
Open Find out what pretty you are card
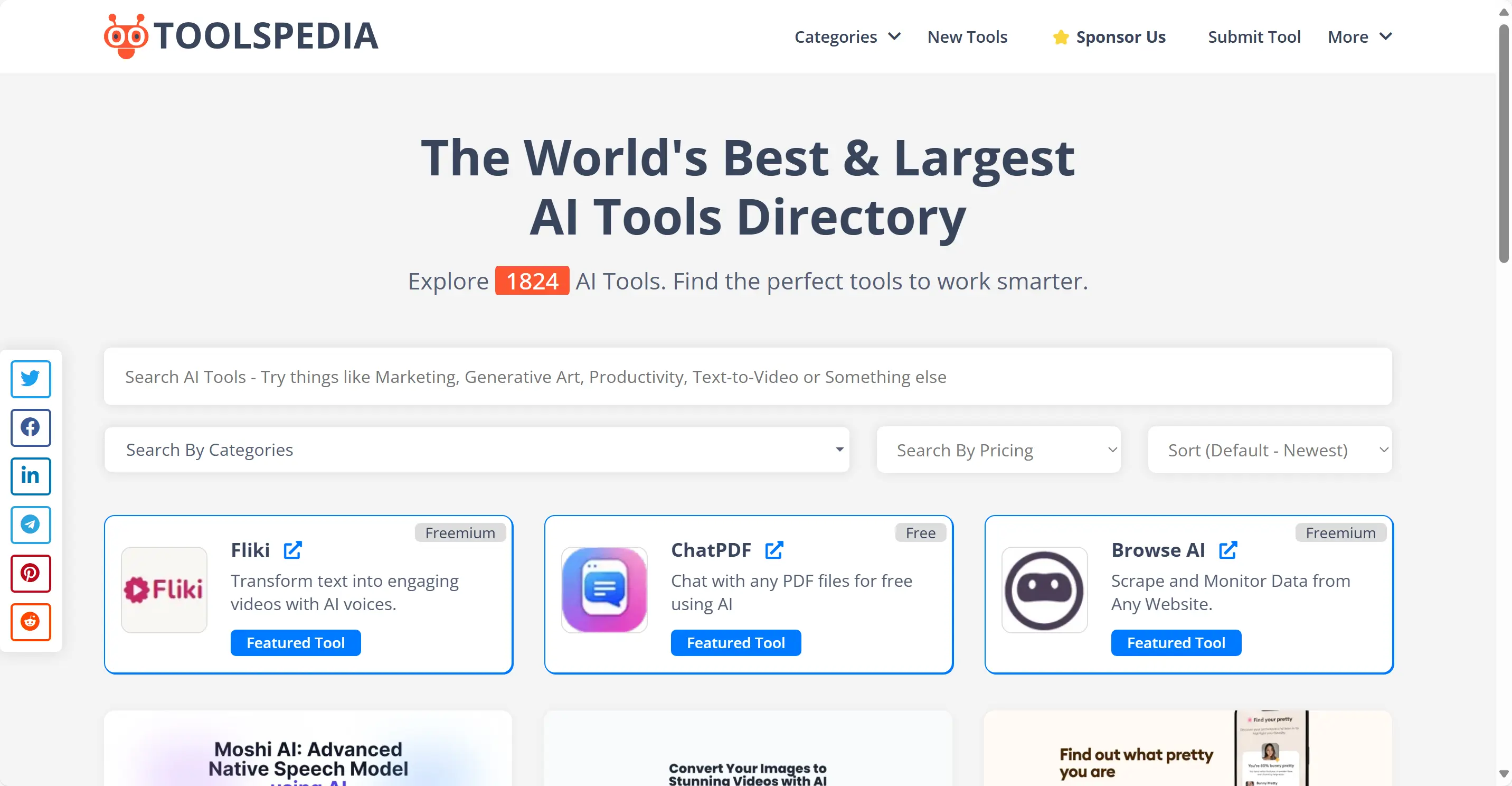click(x=1188, y=749)
